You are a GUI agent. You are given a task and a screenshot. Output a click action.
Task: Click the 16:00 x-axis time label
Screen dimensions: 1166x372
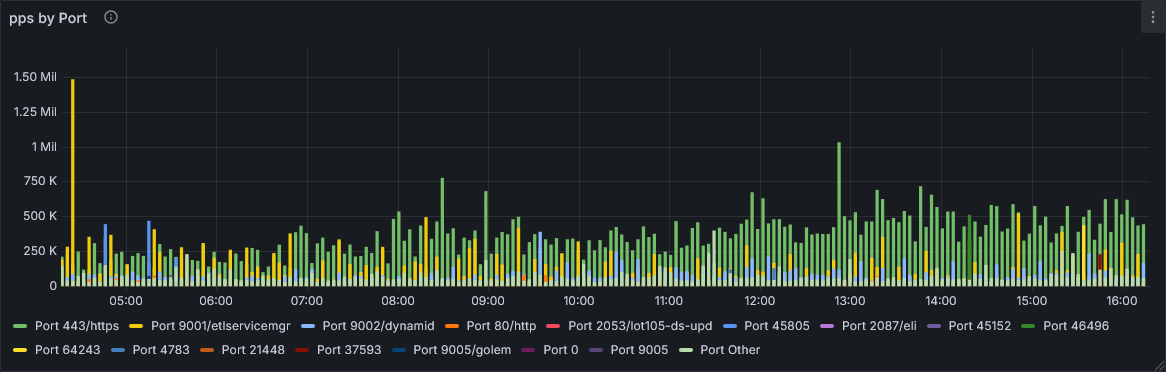[1122, 301]
